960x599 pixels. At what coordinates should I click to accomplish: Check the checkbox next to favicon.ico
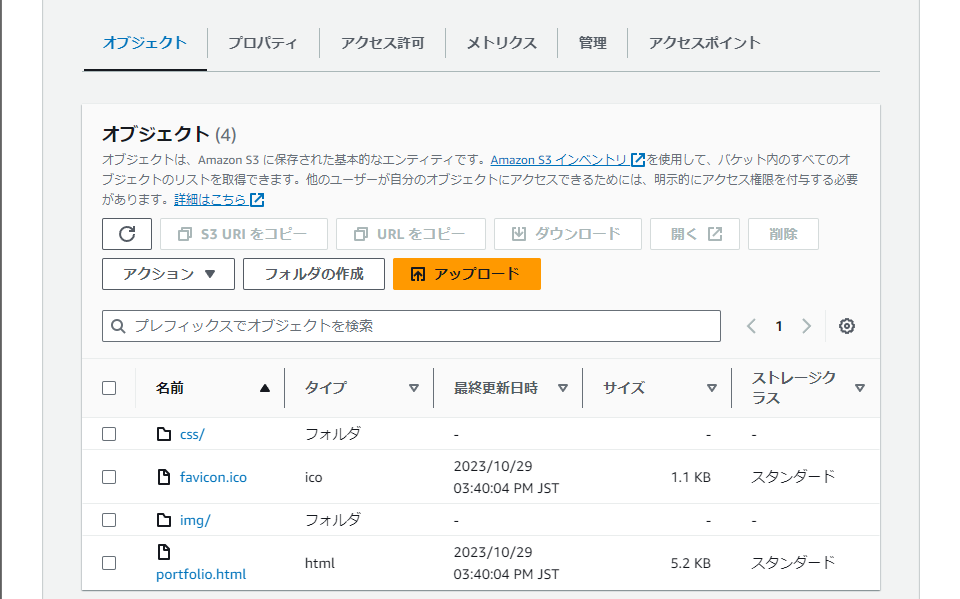[x=109, y=476]
